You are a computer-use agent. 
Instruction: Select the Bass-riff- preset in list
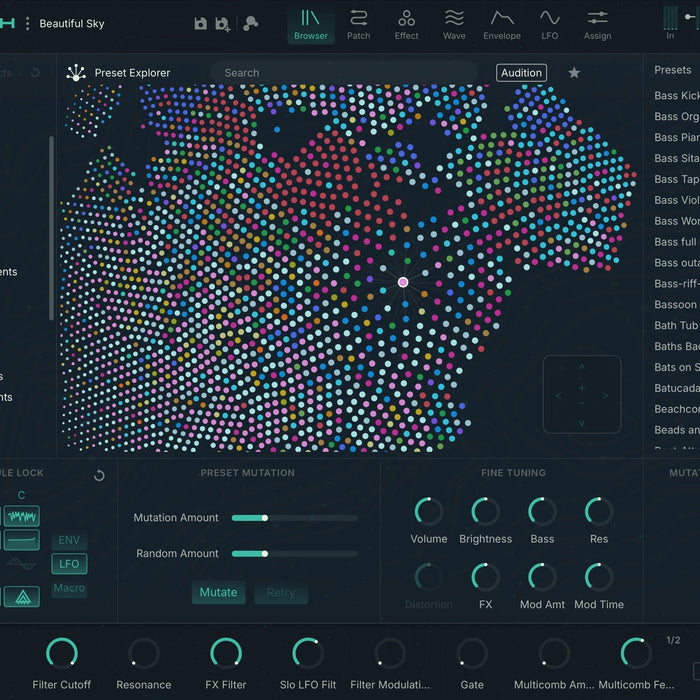tap(677, 283)
